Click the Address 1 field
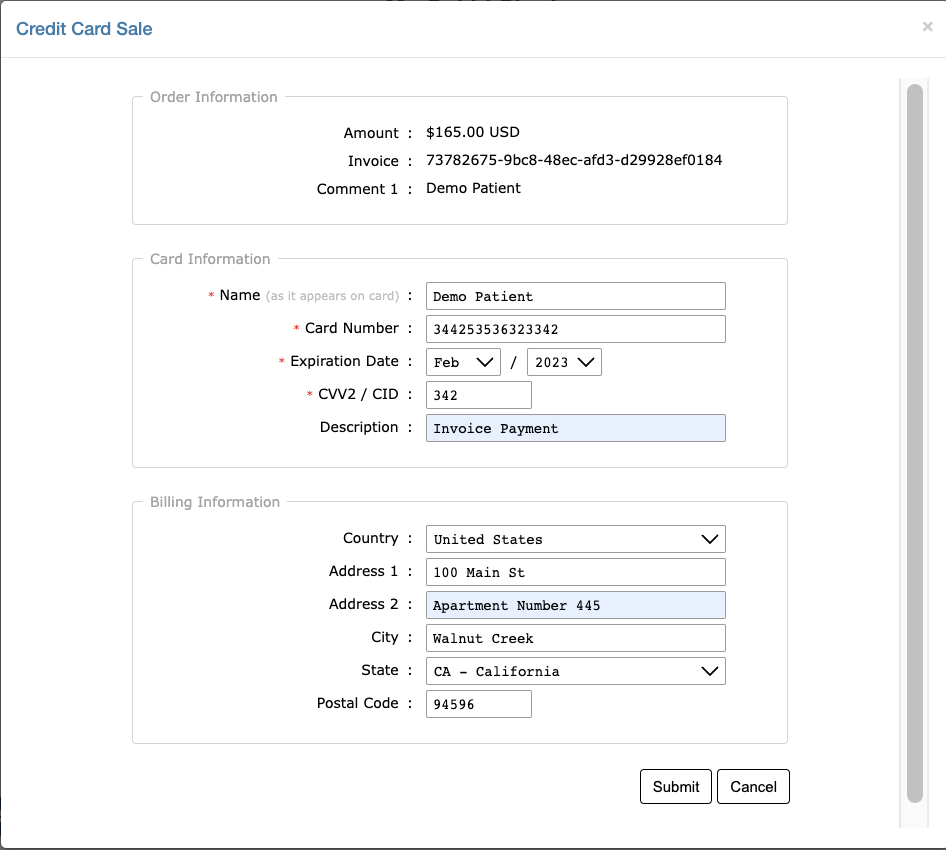Viewport: 946px width, 850px height. point(576,572)
